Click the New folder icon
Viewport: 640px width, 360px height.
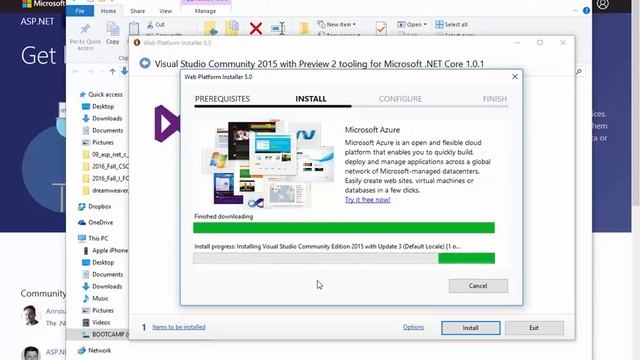point(304,29)
